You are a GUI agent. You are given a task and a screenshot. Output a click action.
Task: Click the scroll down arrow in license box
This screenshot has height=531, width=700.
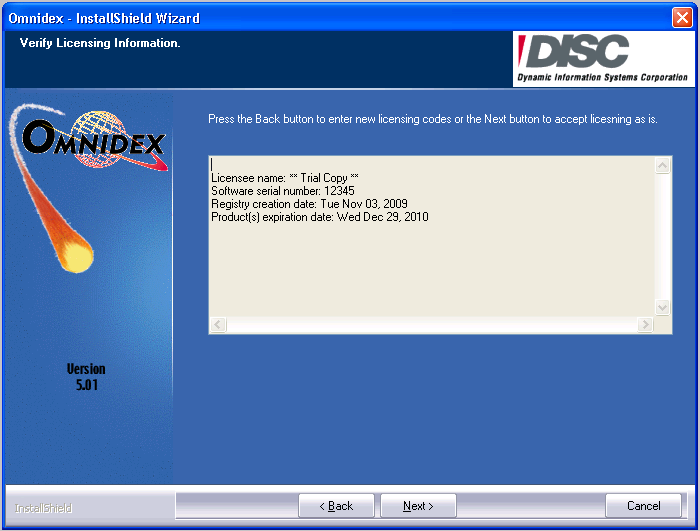(662, 307)
